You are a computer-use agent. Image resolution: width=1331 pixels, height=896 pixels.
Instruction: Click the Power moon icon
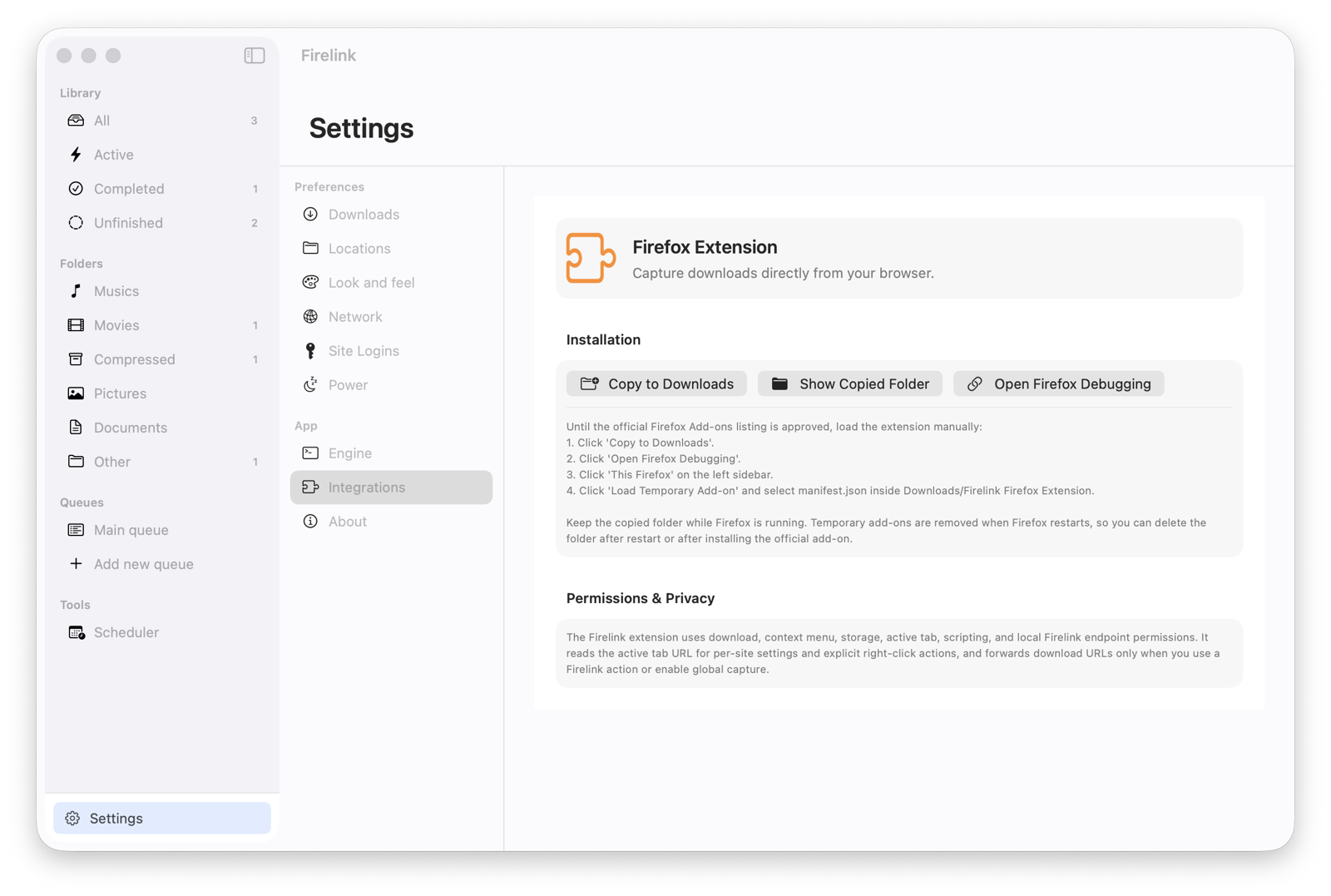[310, 385]
